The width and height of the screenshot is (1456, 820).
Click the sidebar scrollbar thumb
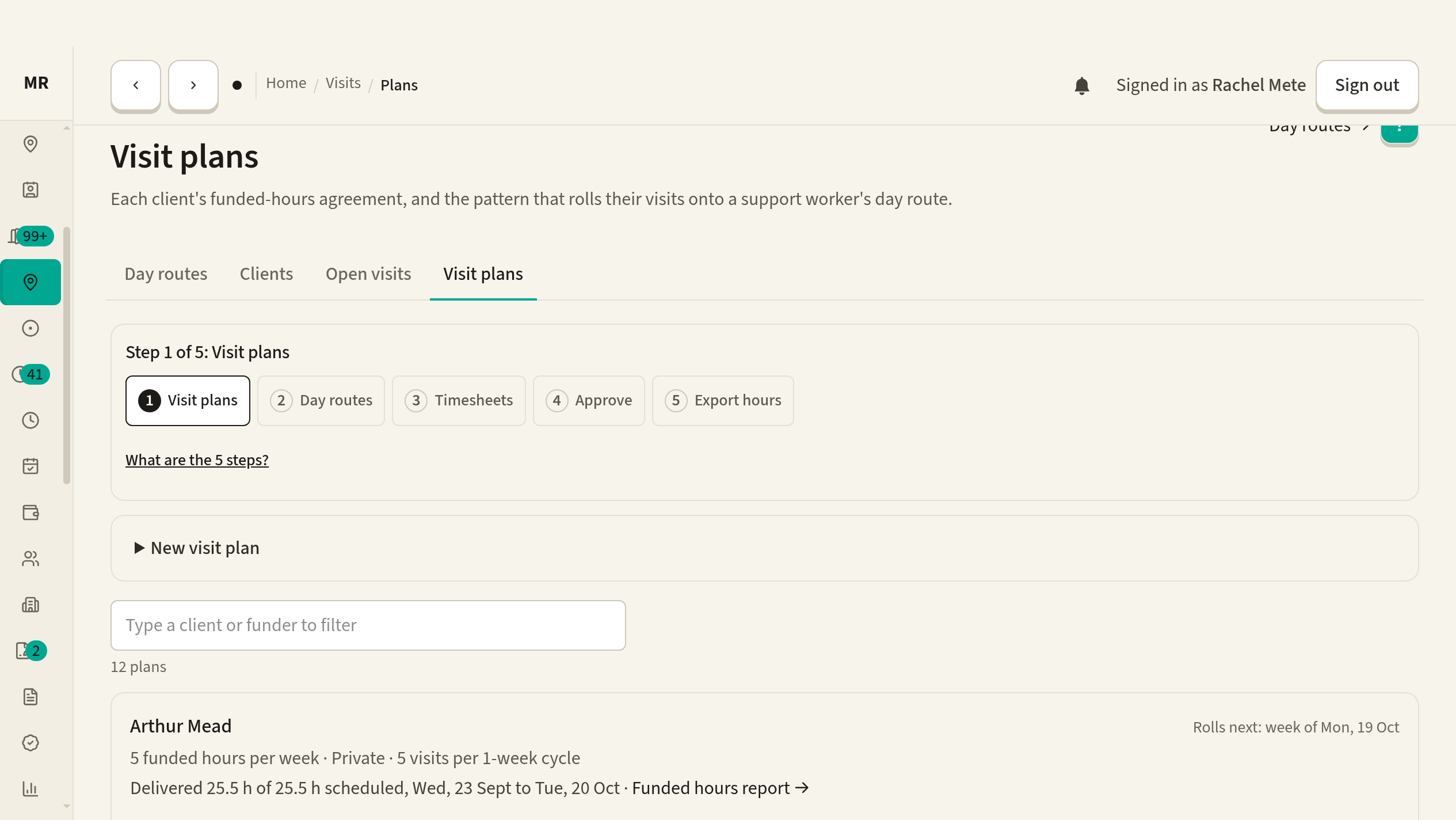click(67, 355)
